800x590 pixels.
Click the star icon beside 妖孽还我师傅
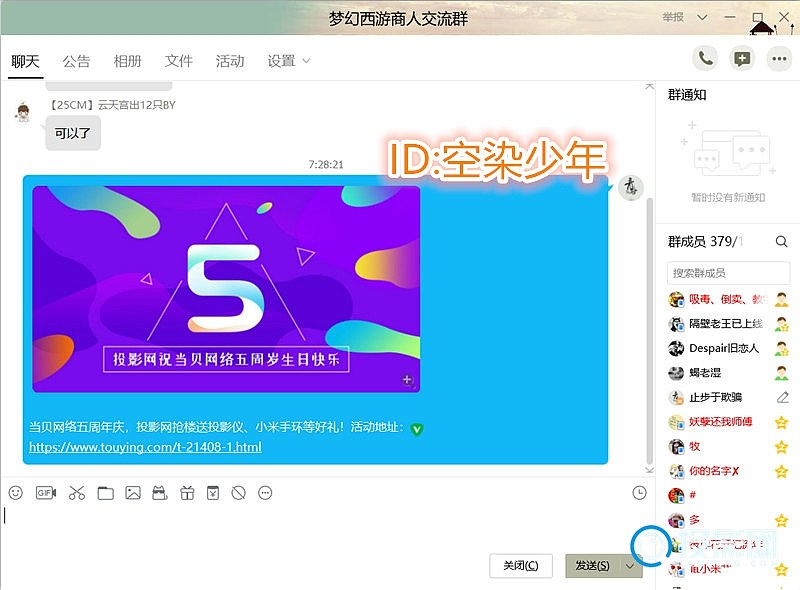point(781,422)
